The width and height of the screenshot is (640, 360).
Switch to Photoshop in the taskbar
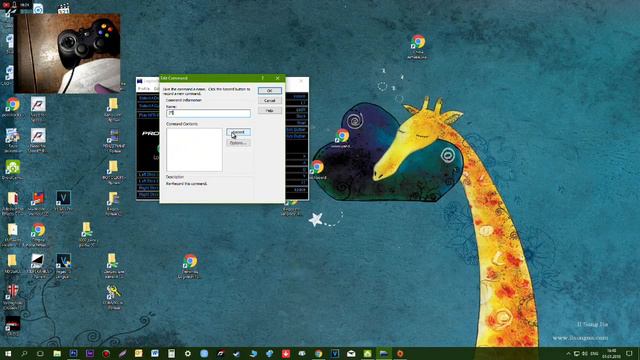coord(73,353)
